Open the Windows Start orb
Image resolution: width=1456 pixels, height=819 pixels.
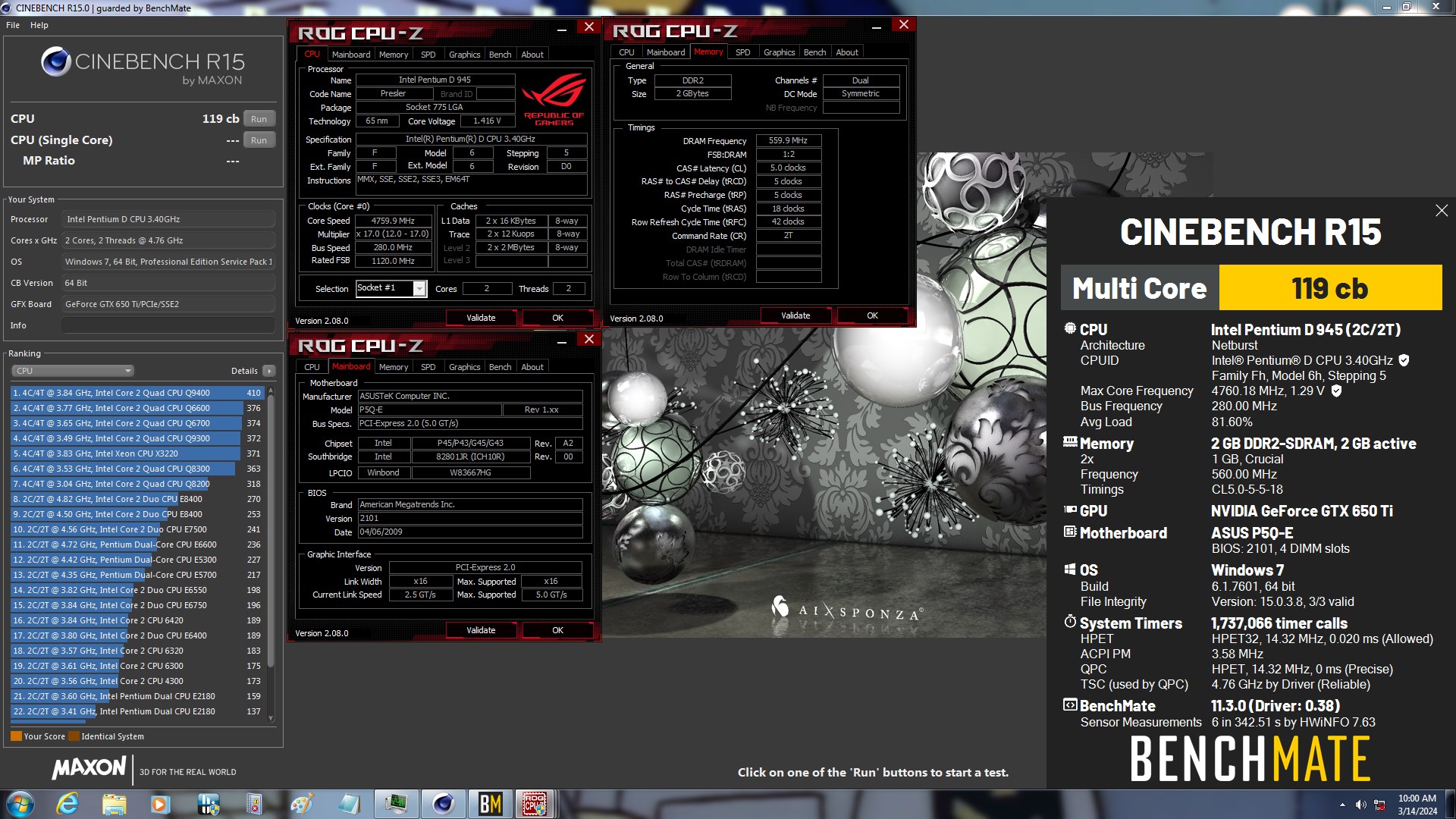click(x=20, y=804)
